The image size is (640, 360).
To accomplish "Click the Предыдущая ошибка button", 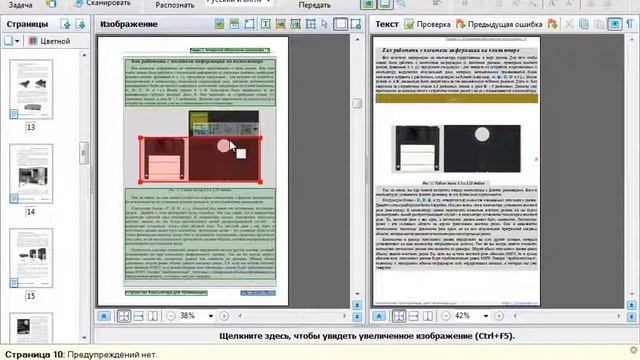I will (x=499, y=24).
